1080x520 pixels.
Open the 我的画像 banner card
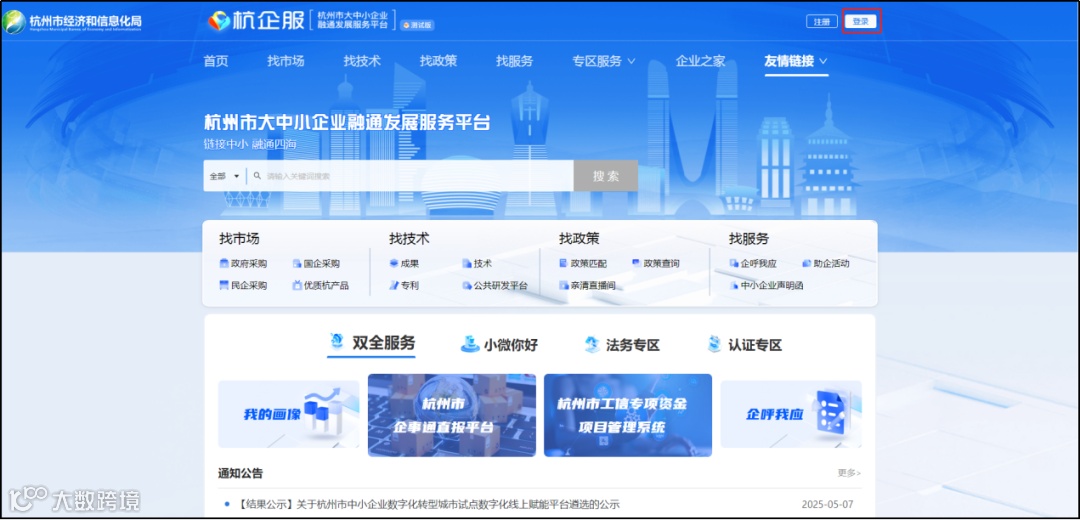tap(289, 415)
